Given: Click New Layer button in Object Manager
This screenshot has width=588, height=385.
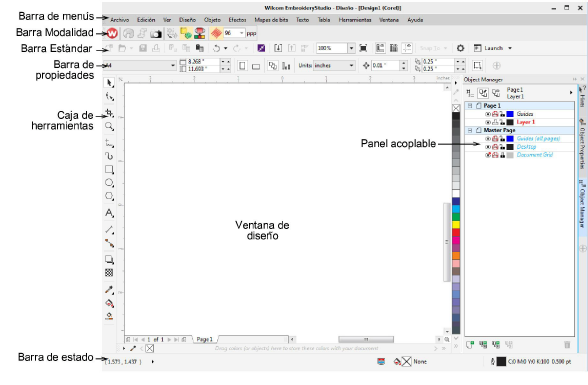Looking at the screenshot, I should tap(470, 345).
